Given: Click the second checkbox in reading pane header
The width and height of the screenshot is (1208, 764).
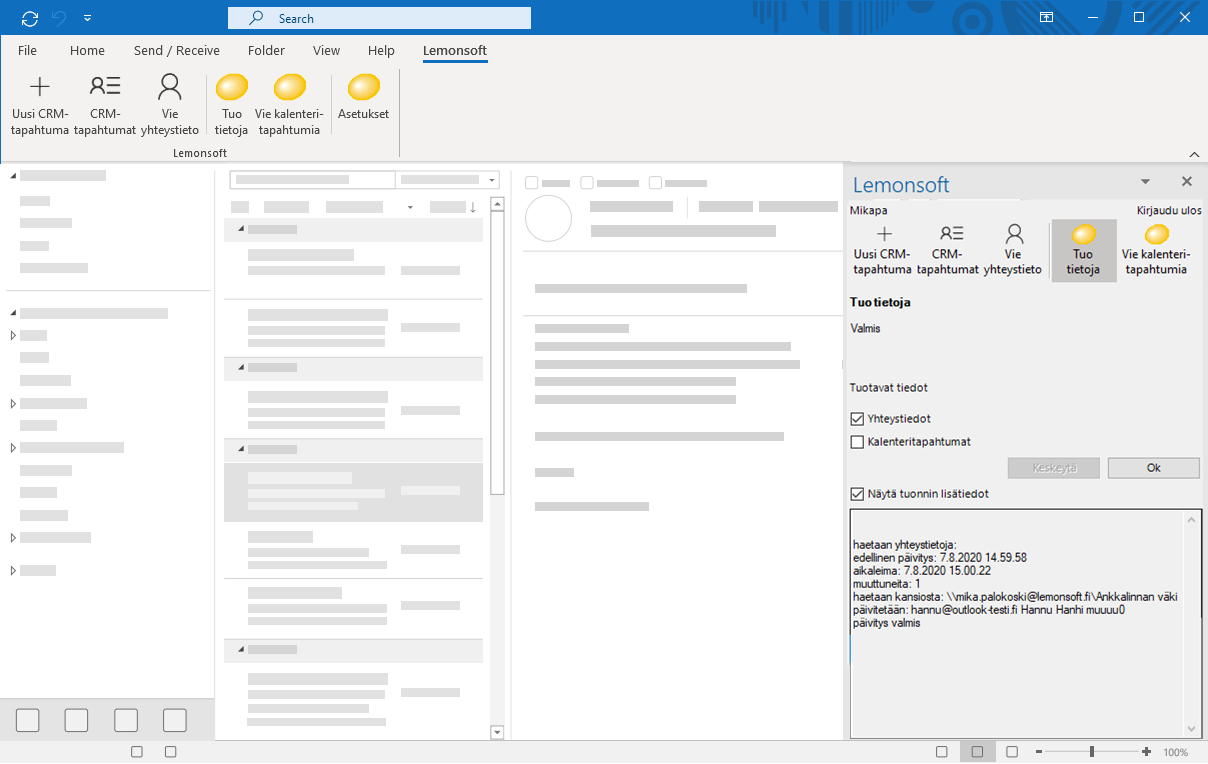Looking at the screenshot, I should (587, 183).
